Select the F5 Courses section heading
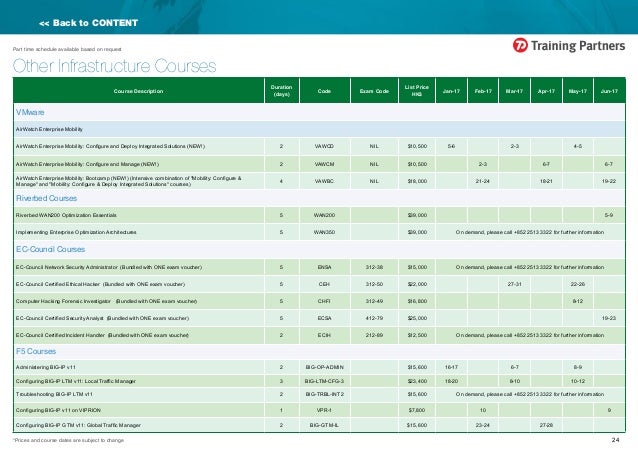This screenshot has width=638, height=452. click(x=36, y=351)
